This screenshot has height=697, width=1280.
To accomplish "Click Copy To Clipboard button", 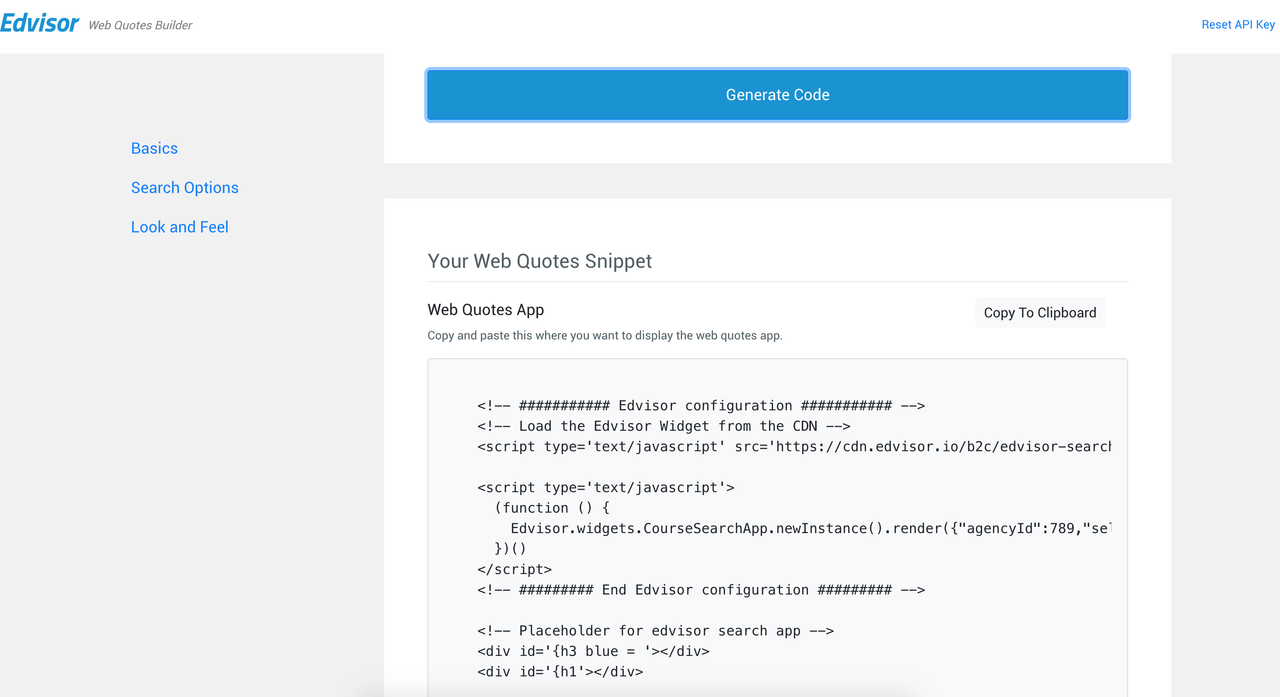I will pyautogui.click(x=1040, y=313).
